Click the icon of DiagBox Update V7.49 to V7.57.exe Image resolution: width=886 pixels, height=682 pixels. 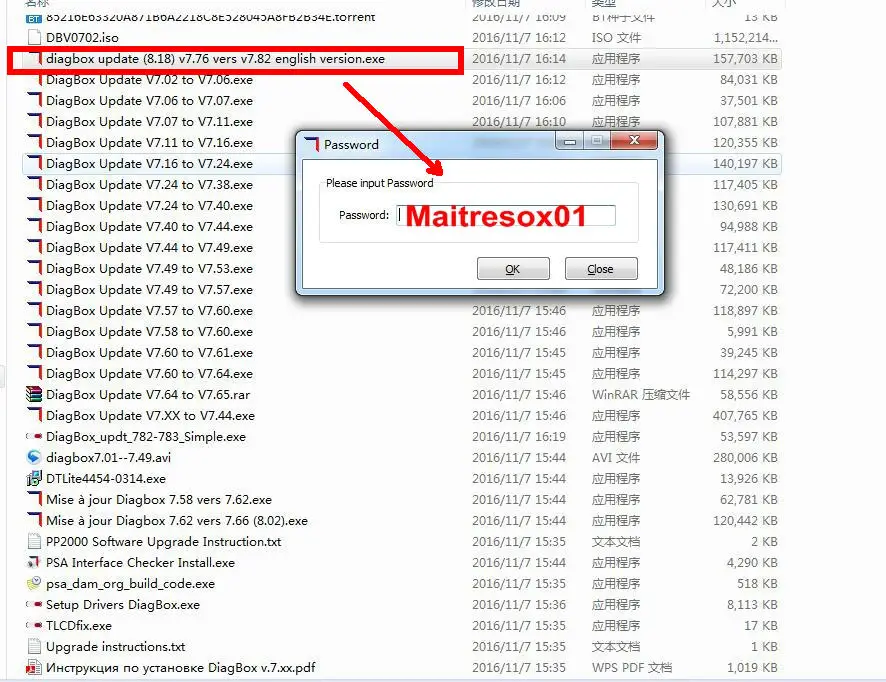tap(34, 289)
